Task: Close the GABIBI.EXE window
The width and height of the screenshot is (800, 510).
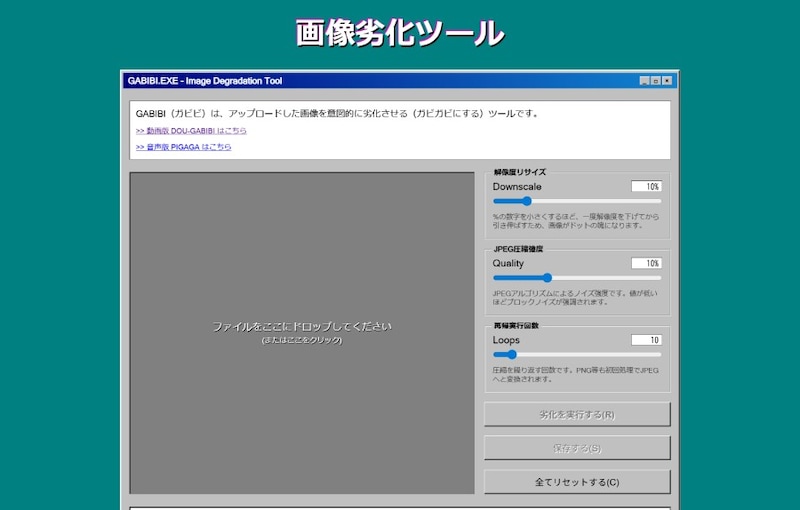Action: click(667, 81)
